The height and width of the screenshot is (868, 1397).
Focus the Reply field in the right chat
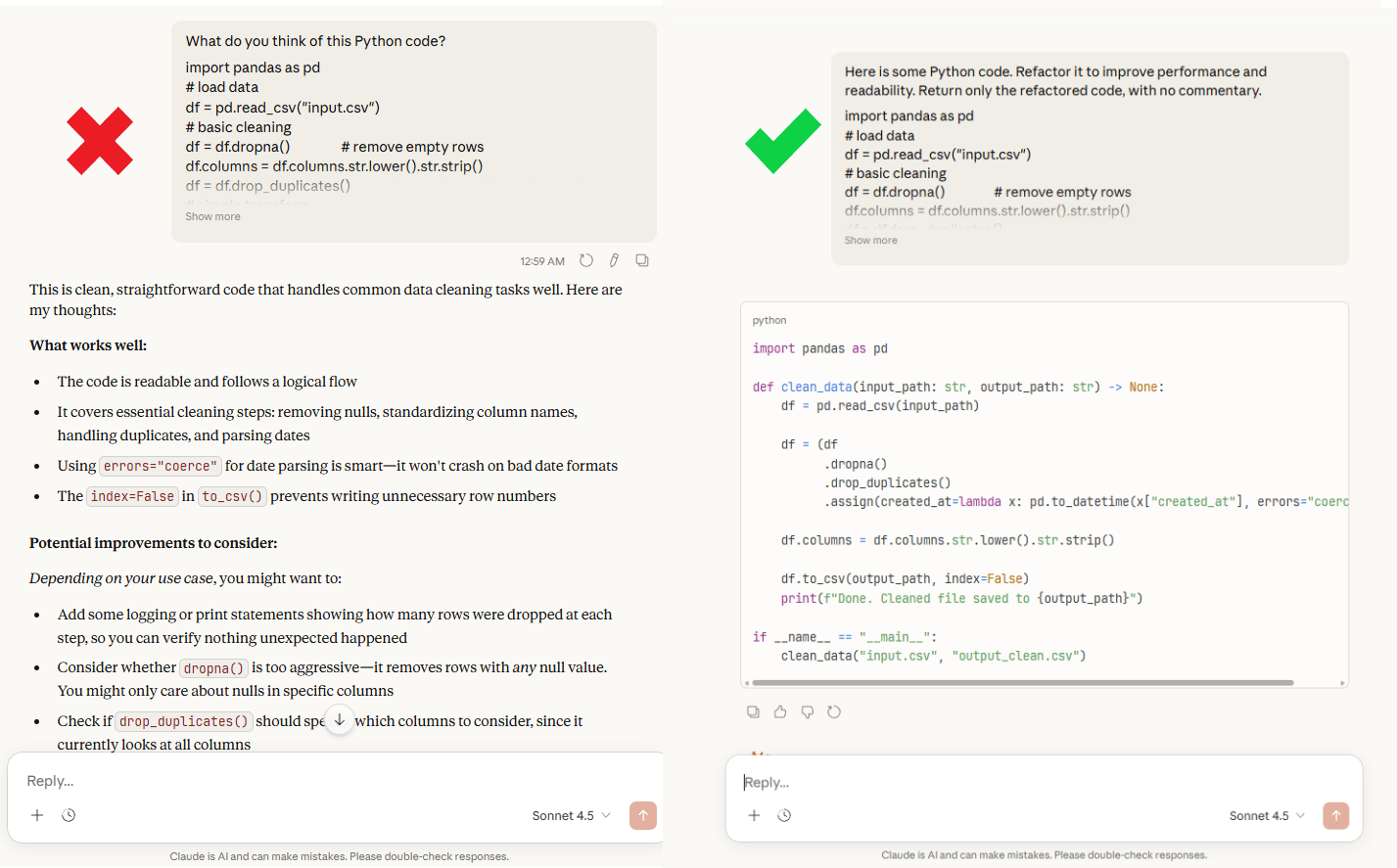(1044, 782)
